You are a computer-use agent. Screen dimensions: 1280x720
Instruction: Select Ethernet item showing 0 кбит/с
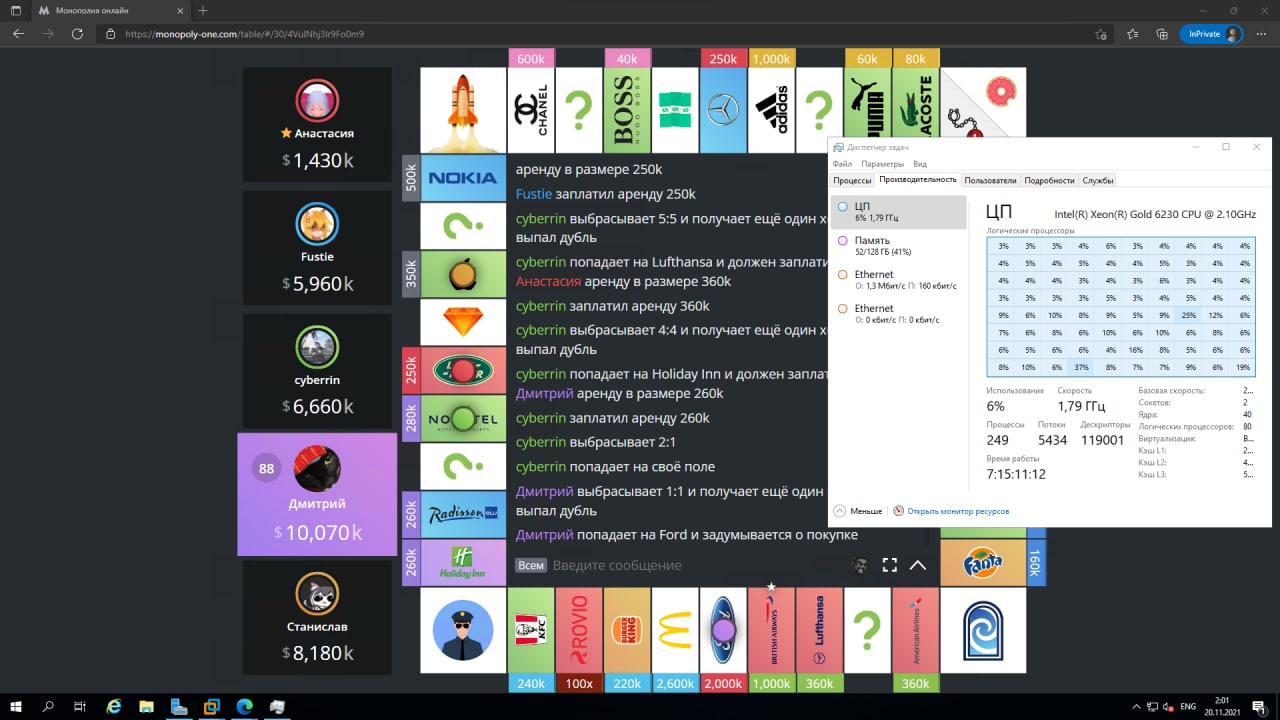899,314
